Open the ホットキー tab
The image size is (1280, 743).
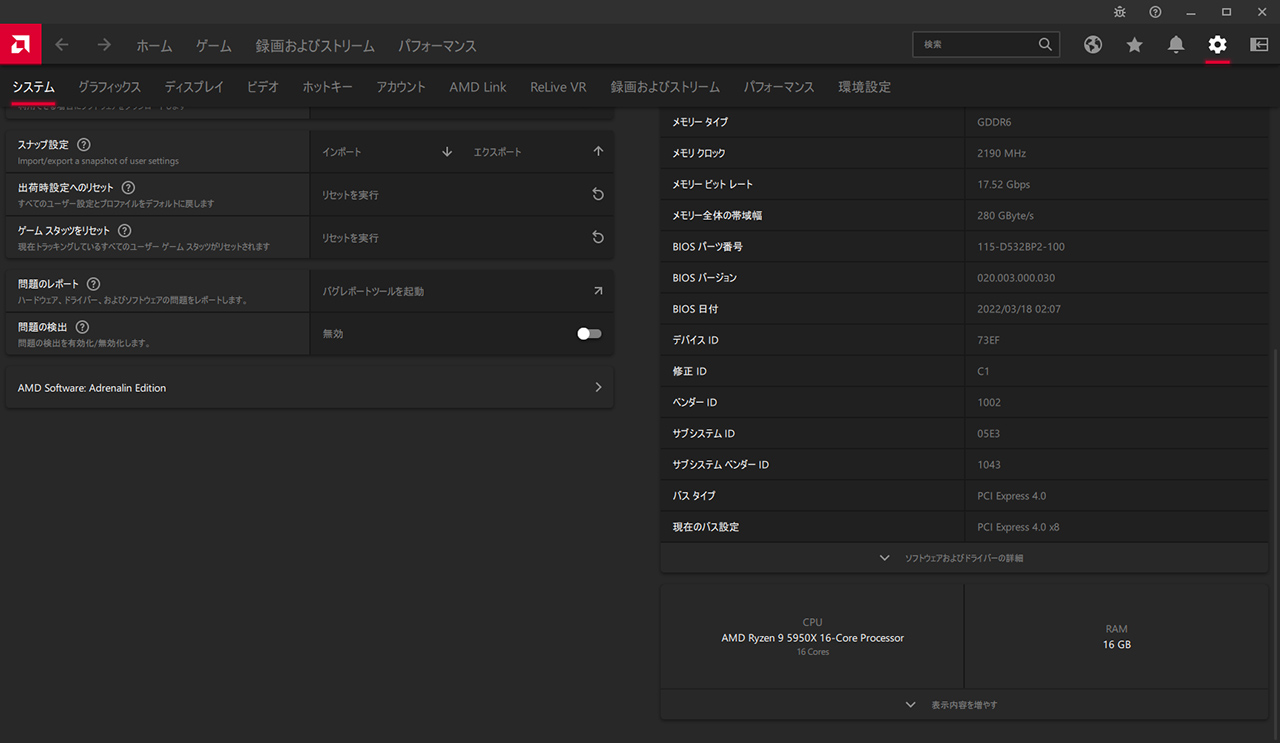coord(327,87)
